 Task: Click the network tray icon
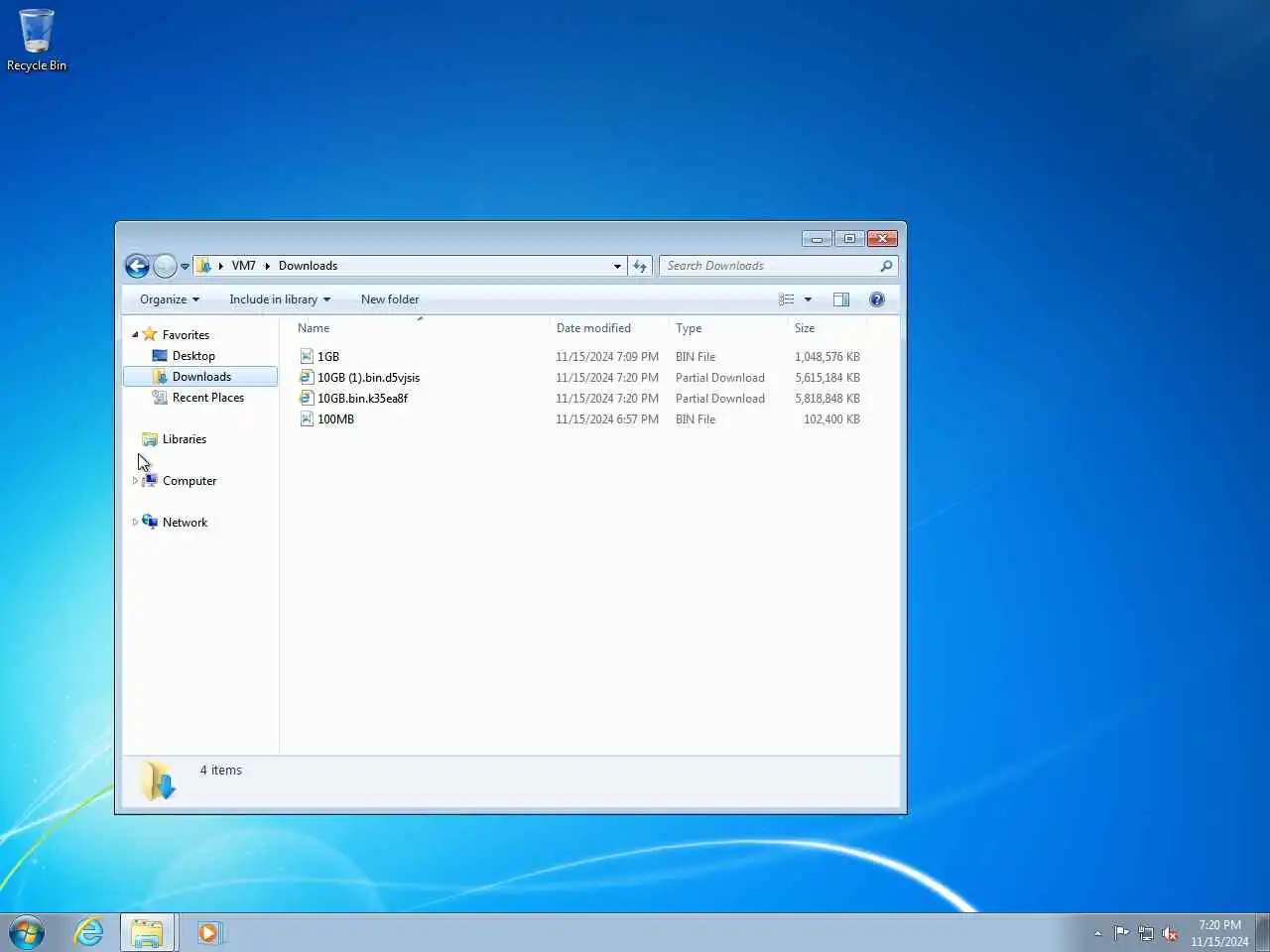click(x=1146, y=933)
